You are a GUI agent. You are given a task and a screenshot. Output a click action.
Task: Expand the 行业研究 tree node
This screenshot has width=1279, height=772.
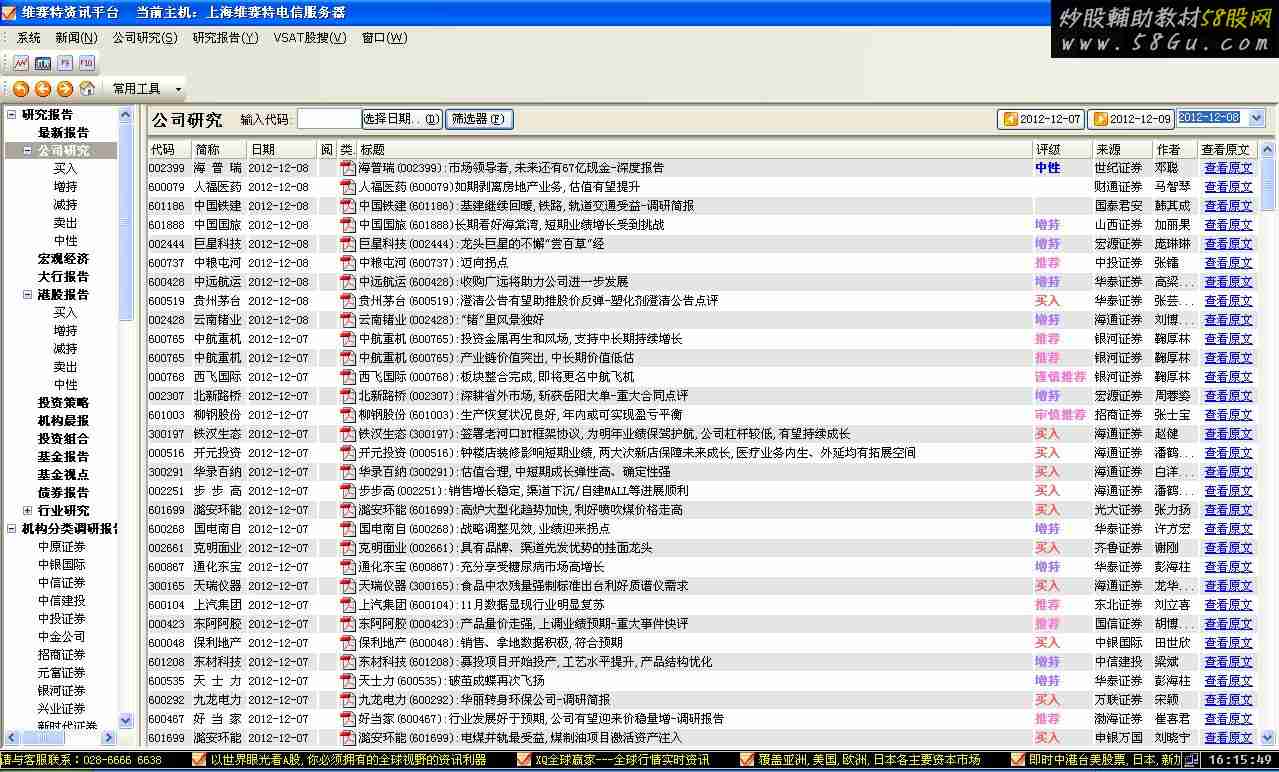tap(27, 511)
